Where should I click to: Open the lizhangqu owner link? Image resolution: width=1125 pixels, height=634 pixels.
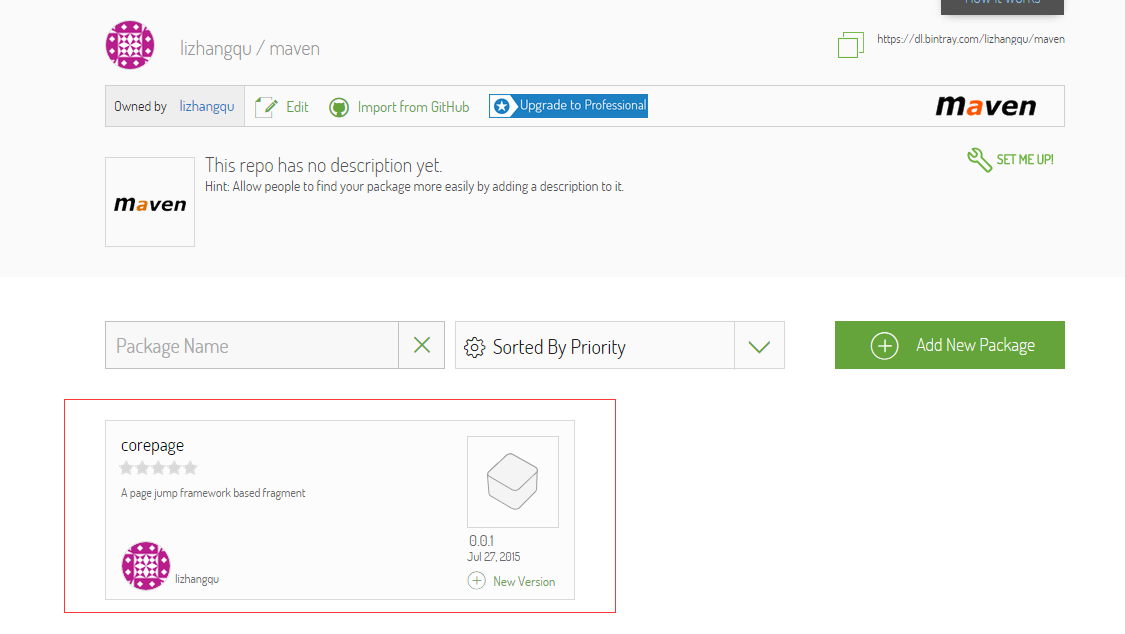pos(207,106)
